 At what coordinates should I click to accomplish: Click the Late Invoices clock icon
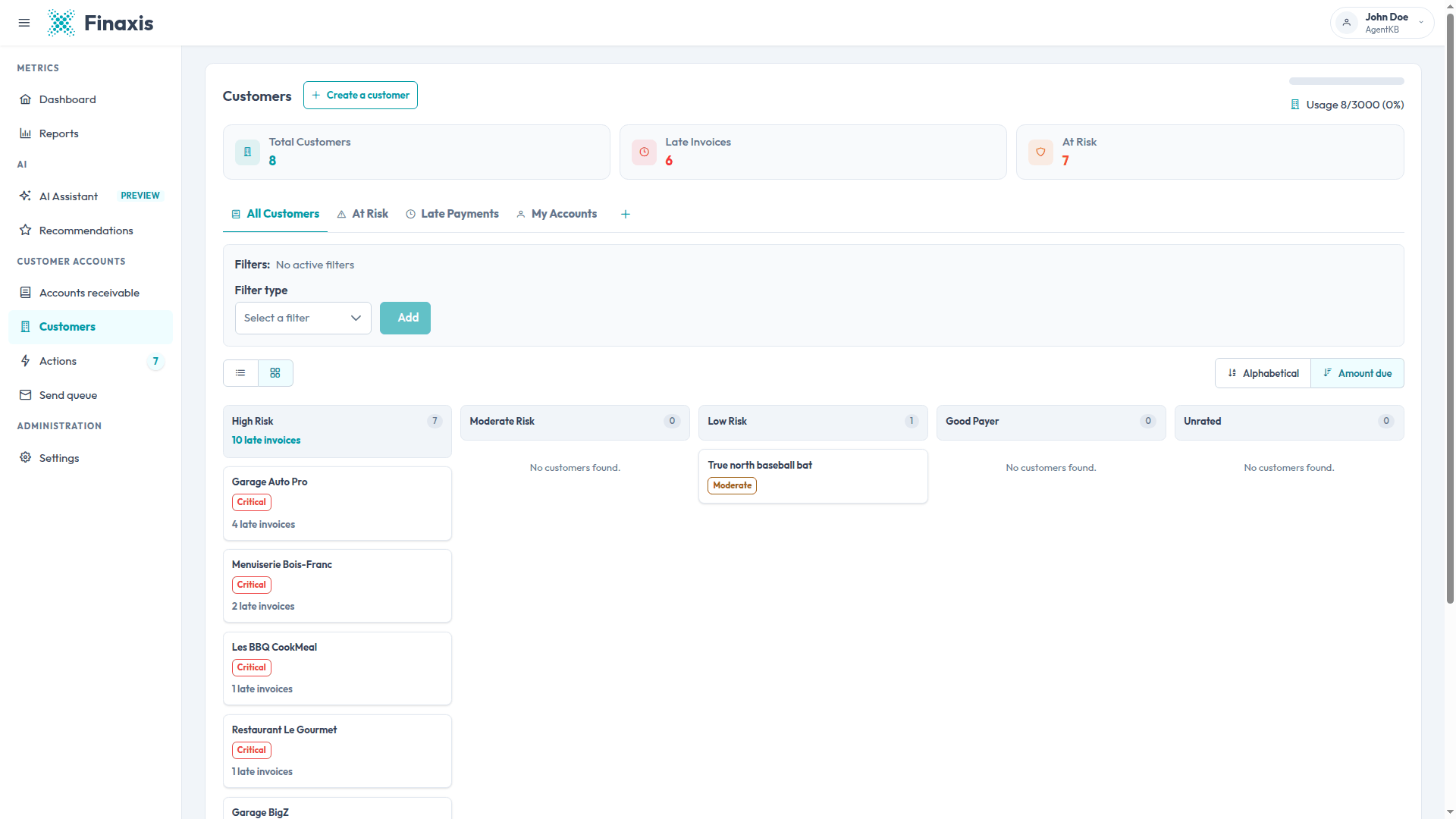coord(644,152)
